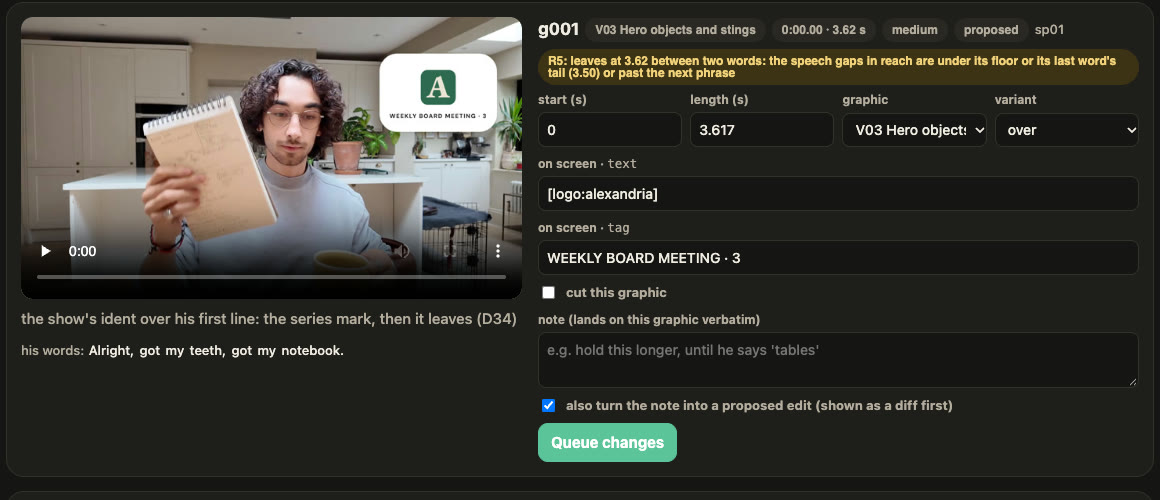
Task: Open the graphic dropdown showing V03 Hero objects
Action: coord(914,130)
